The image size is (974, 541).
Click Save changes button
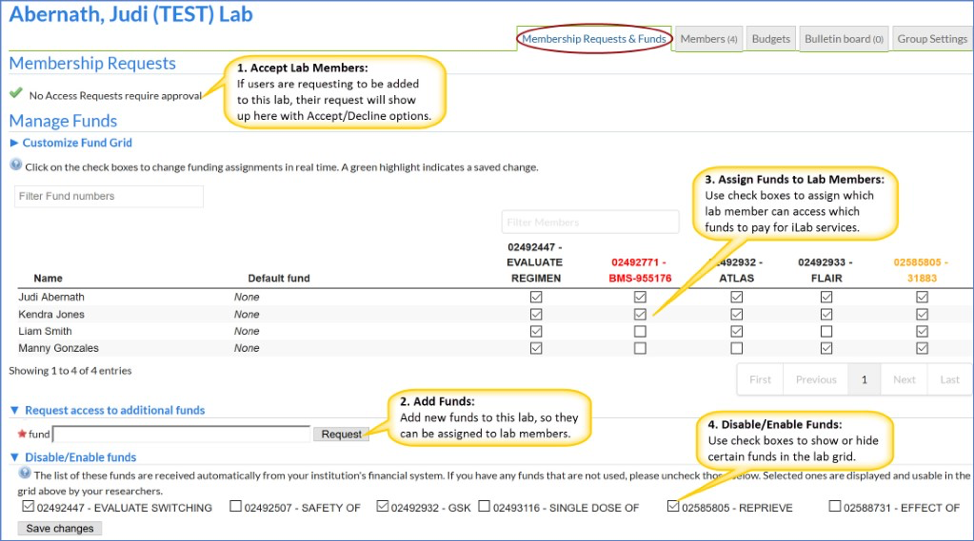pos(60,529)
